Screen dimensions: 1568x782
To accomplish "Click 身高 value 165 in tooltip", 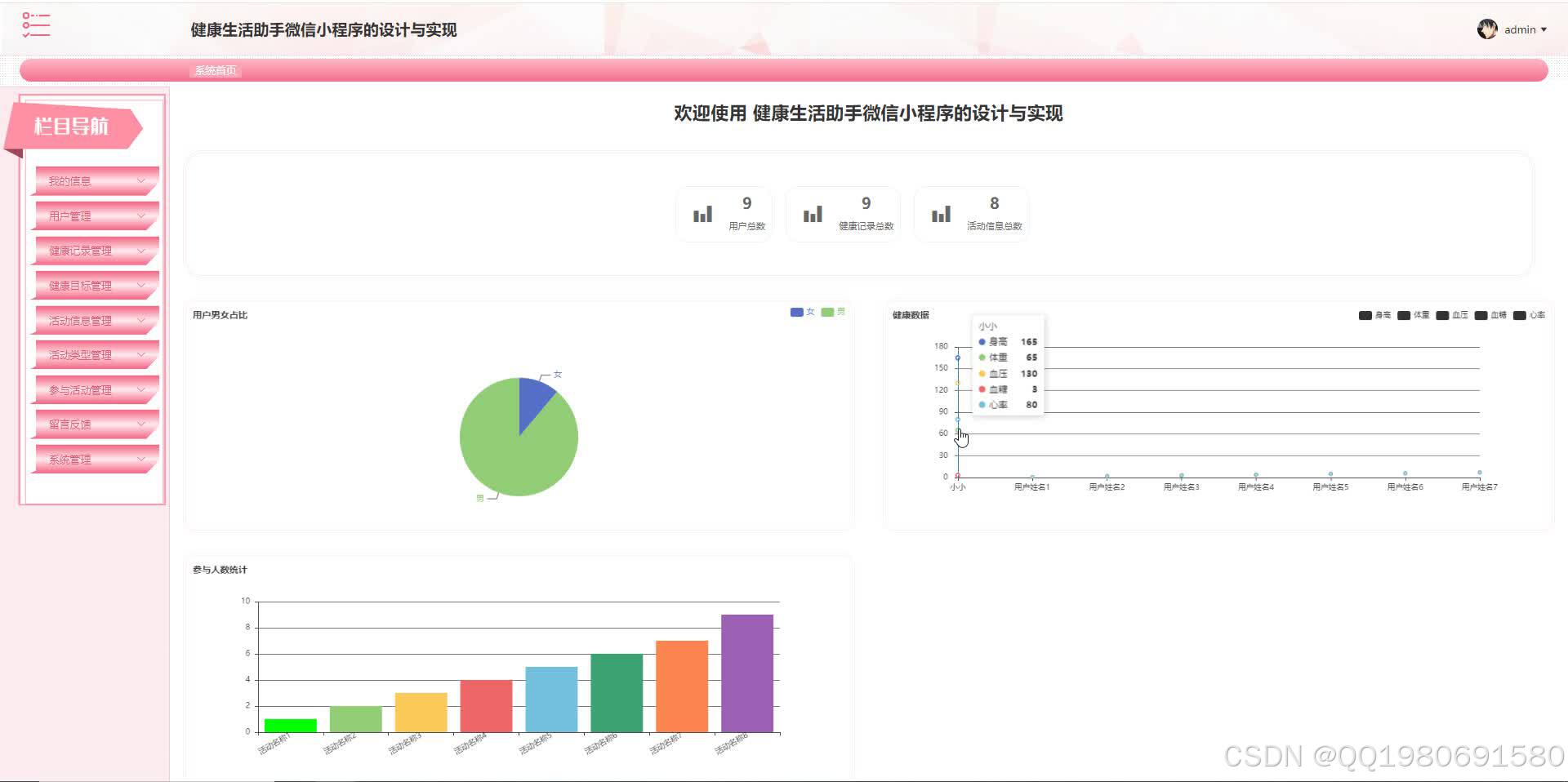I will [x=1029, y=342].
